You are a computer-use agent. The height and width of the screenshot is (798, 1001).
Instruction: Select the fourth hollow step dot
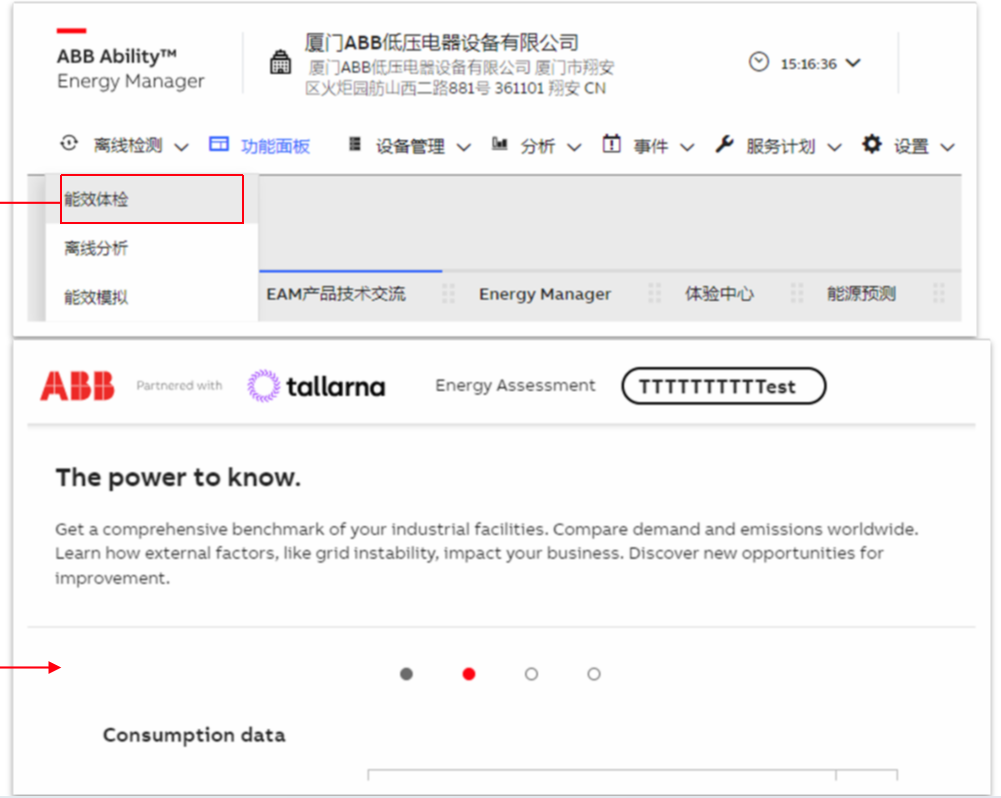[594, 674]
